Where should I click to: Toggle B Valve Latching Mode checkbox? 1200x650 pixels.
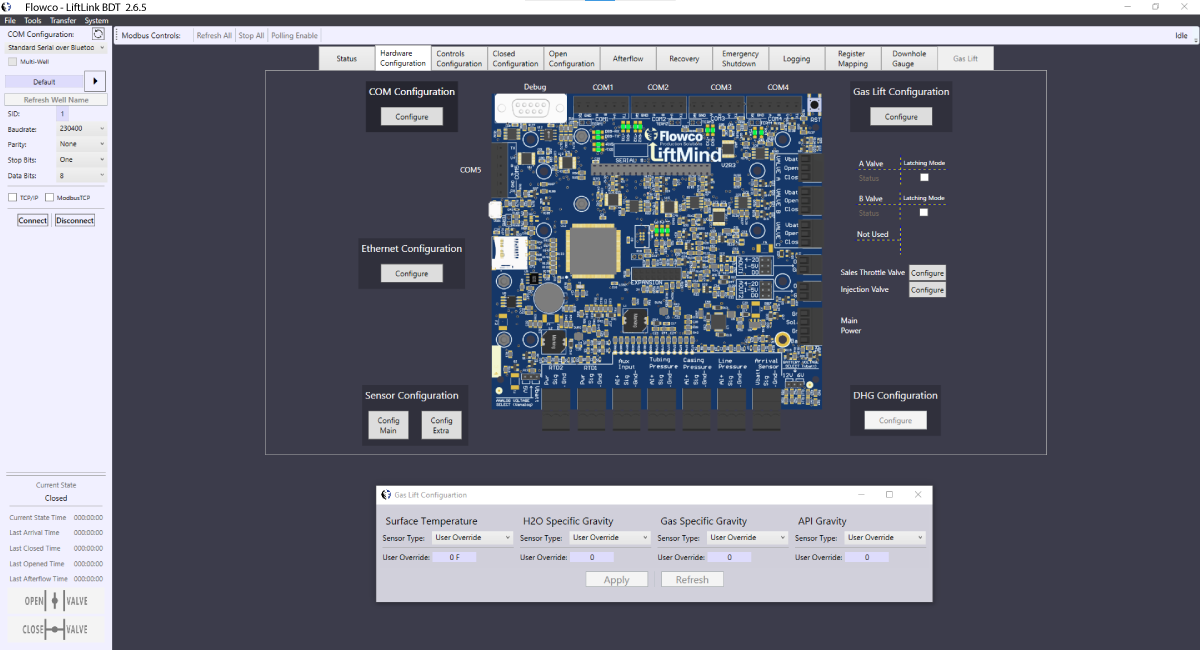point(924,212)
